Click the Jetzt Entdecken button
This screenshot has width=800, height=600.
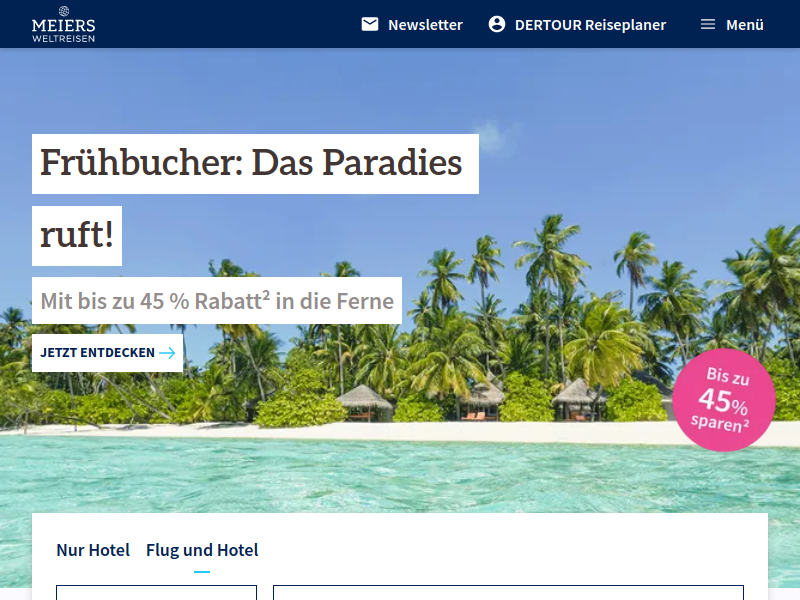tap(107, 353)
